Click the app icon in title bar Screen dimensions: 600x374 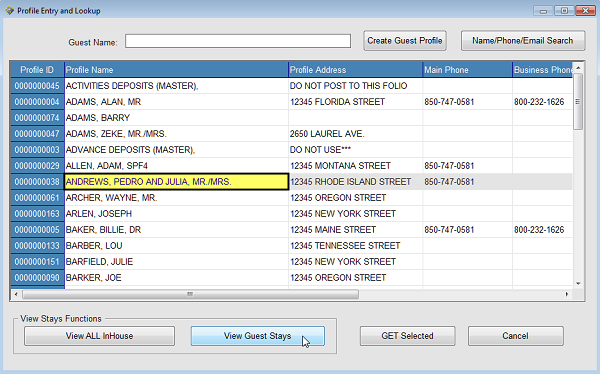click(x=10, y=10)
